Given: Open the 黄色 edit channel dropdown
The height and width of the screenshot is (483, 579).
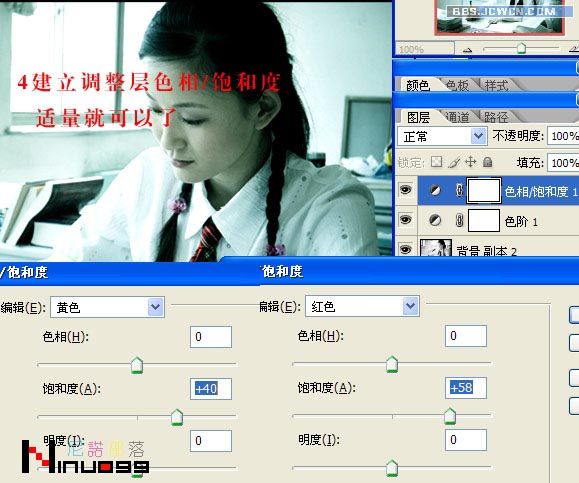Looking at the screenshot, I should (x=155, y=307).
